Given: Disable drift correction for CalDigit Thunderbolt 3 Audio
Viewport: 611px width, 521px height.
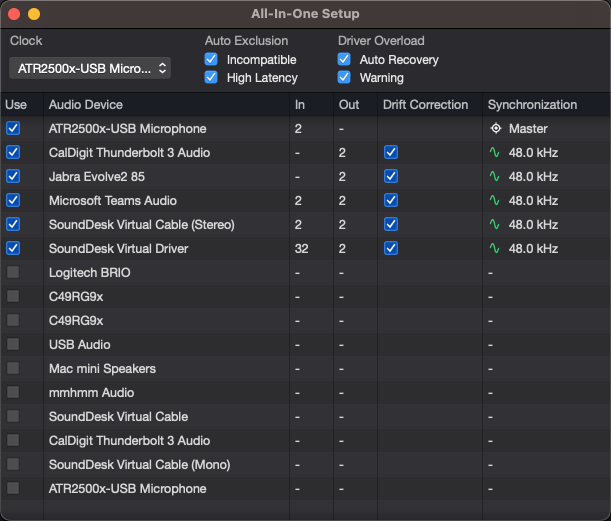Looking at the screenshot, I should 390,153.
